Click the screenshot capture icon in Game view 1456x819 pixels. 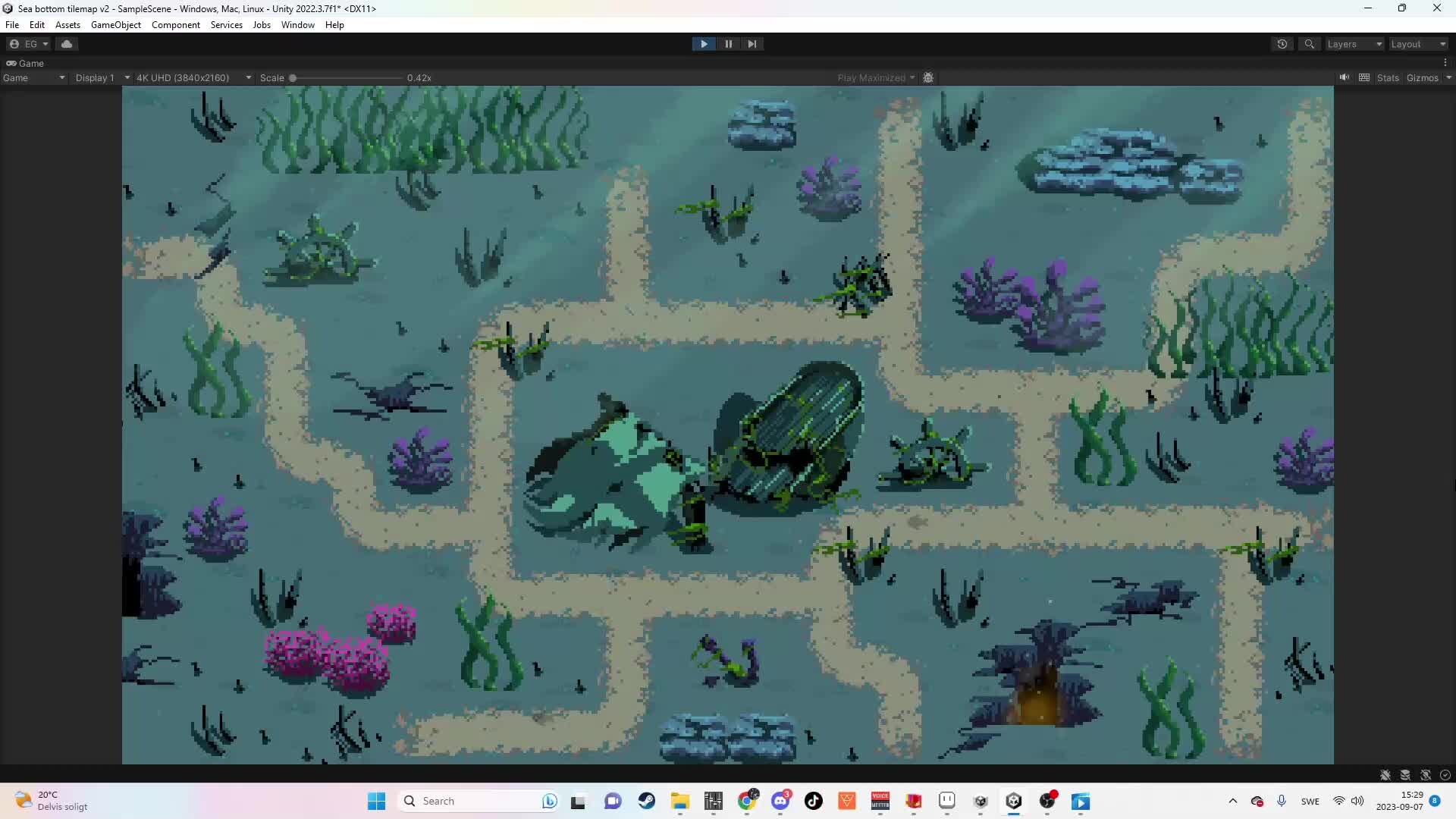coord(929,77)
